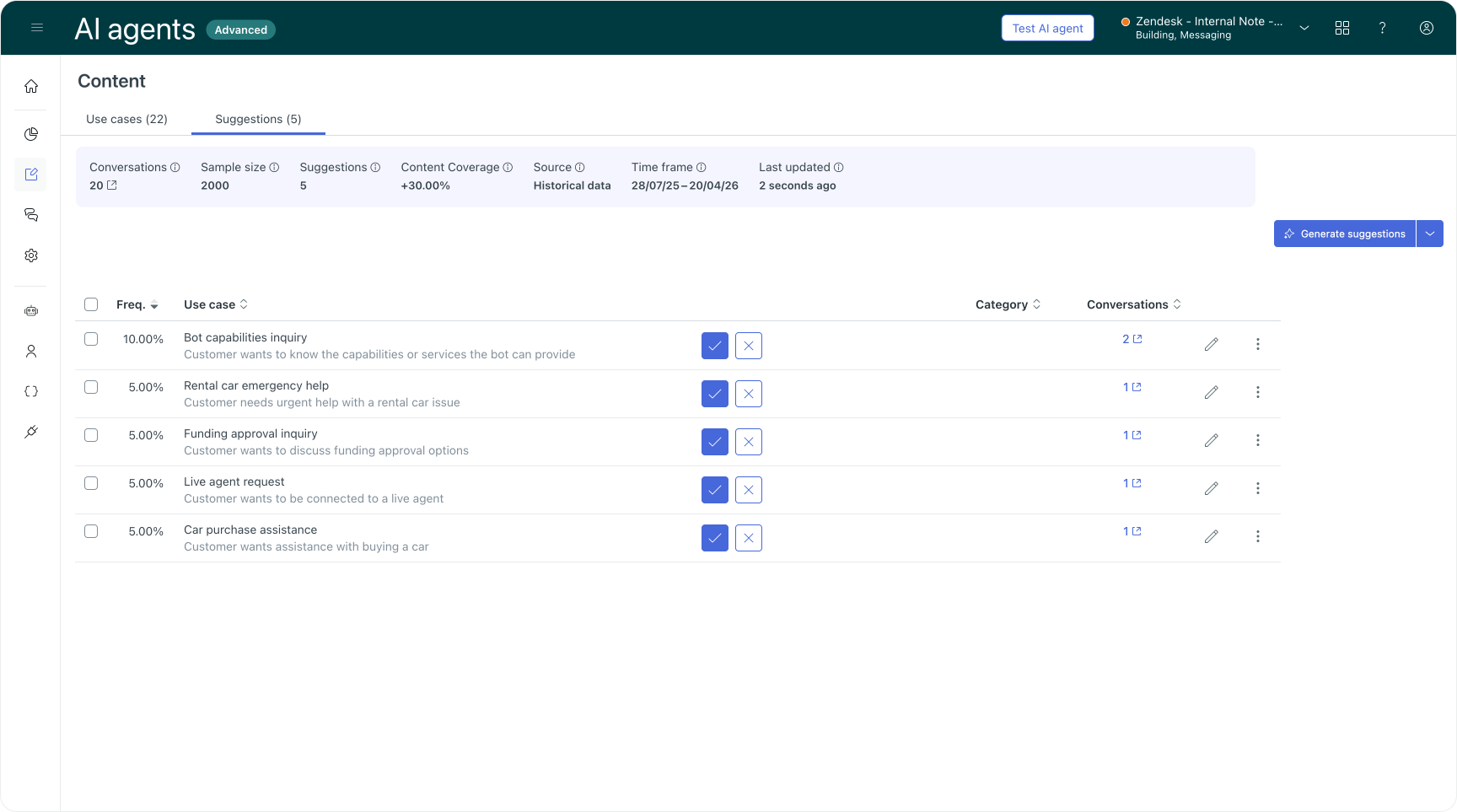Click the Test AI agent button
1457x812 pixels.
(1048, 28)
